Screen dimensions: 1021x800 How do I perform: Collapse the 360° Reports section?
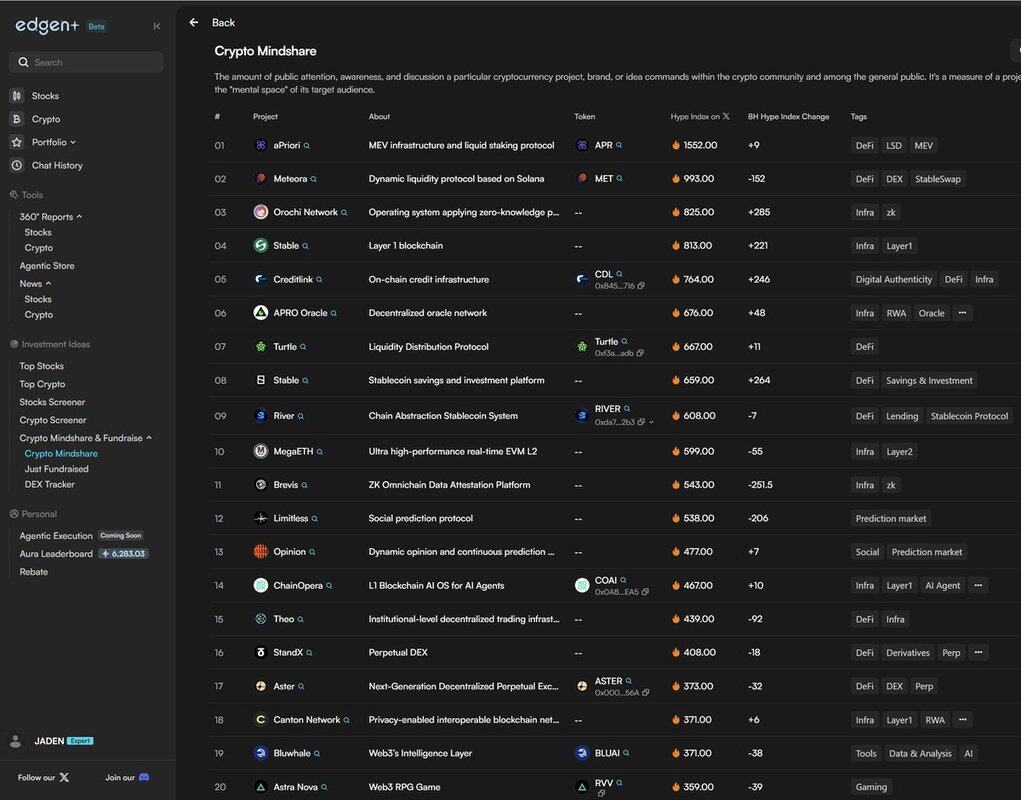79,216
